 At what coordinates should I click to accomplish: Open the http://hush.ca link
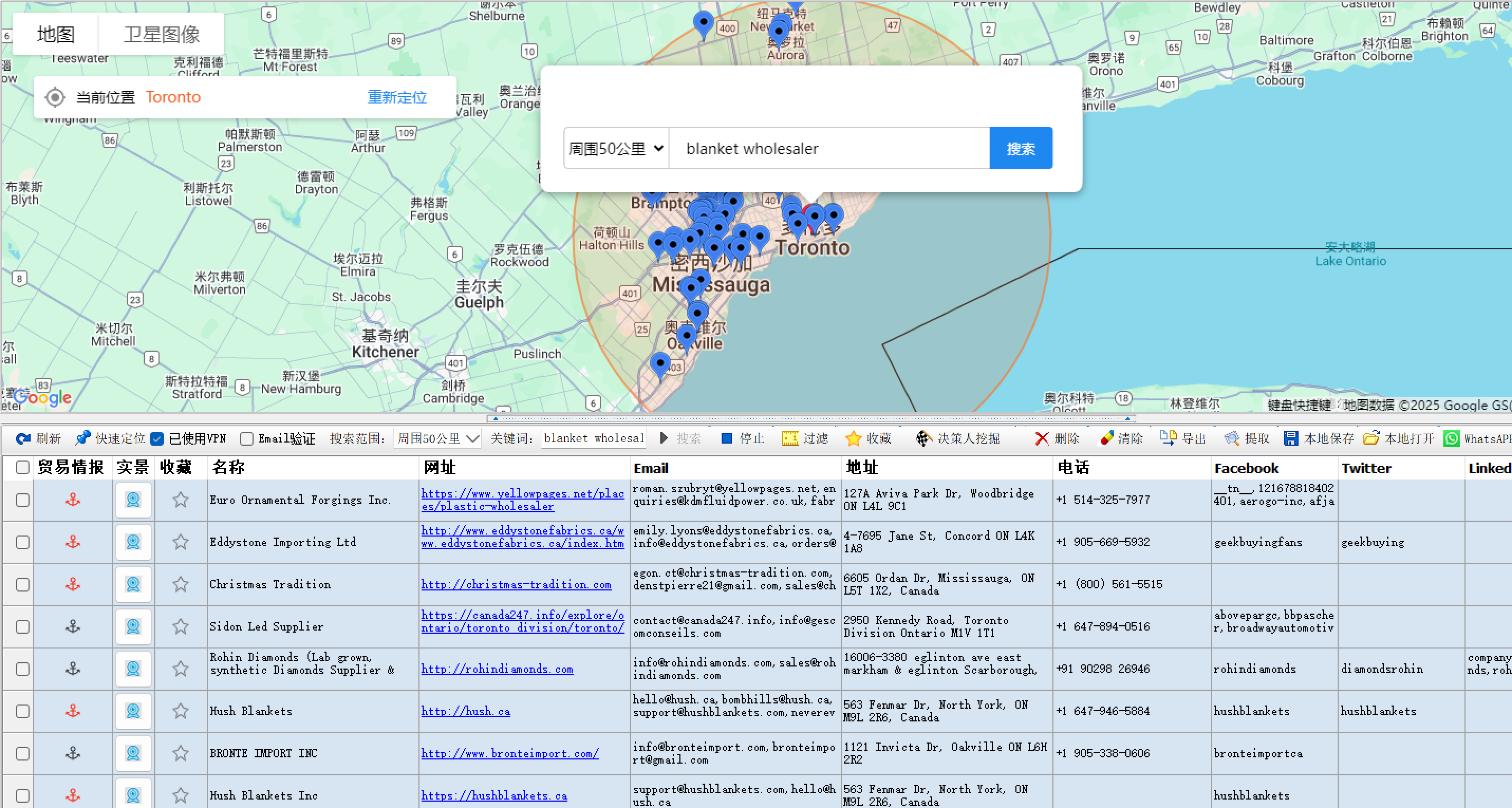point(465,711)
